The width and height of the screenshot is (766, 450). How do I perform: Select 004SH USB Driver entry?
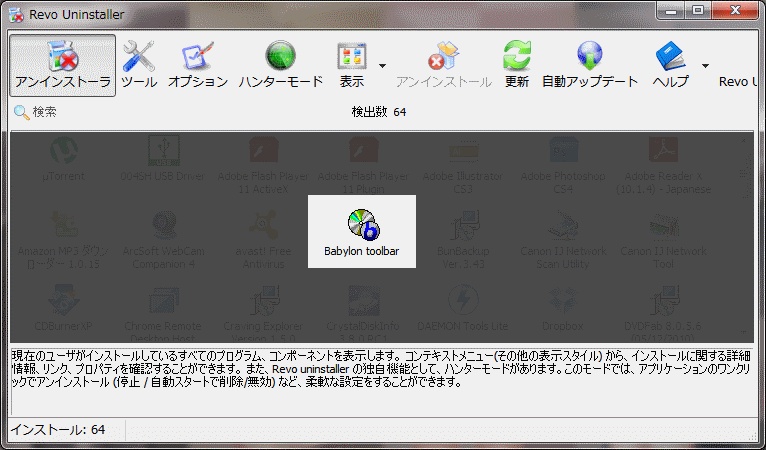pos(163,159)
